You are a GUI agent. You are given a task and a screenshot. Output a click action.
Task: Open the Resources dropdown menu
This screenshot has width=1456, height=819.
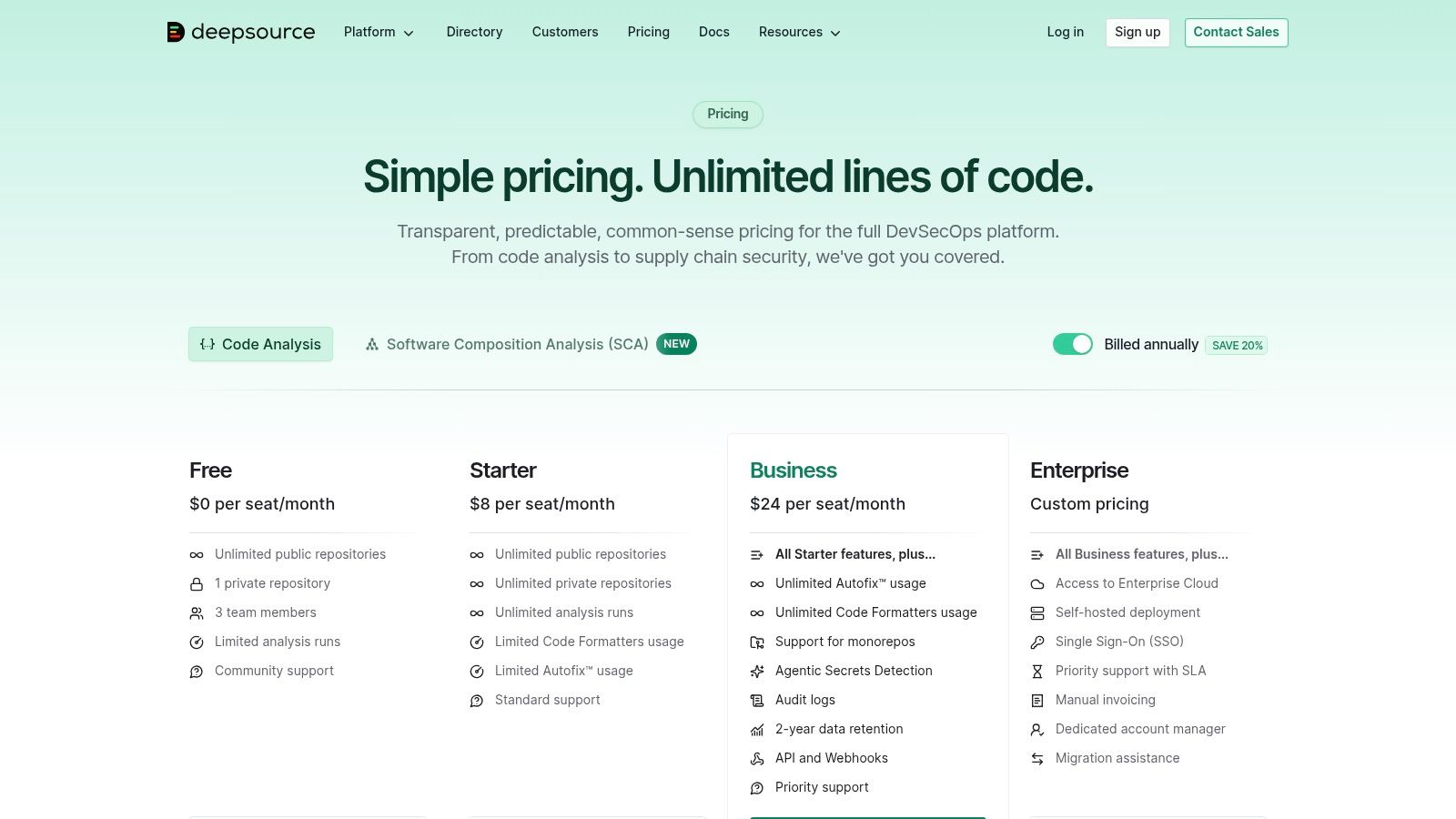coord(799,33)
